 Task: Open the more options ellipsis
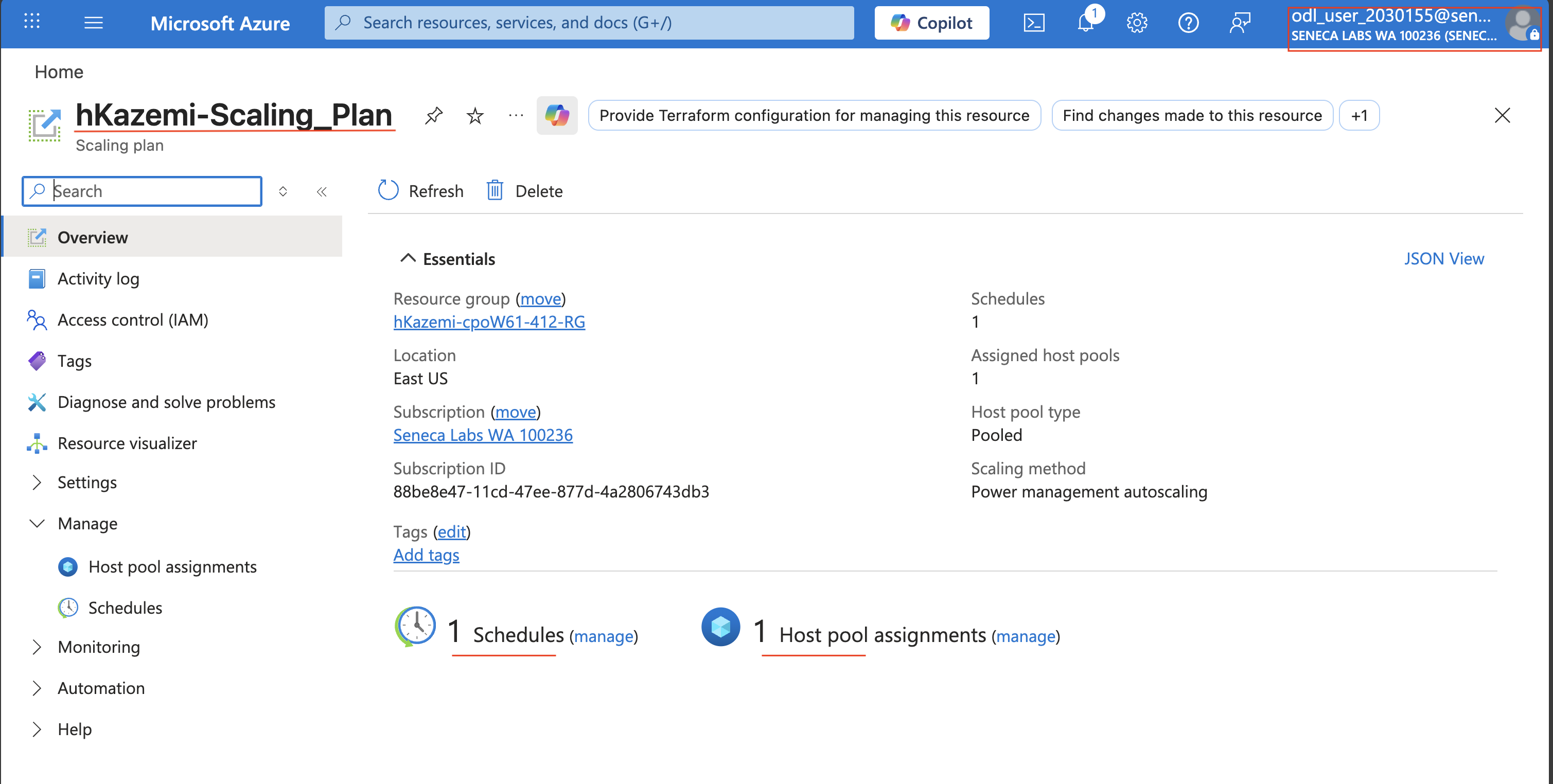coord(516,115)
